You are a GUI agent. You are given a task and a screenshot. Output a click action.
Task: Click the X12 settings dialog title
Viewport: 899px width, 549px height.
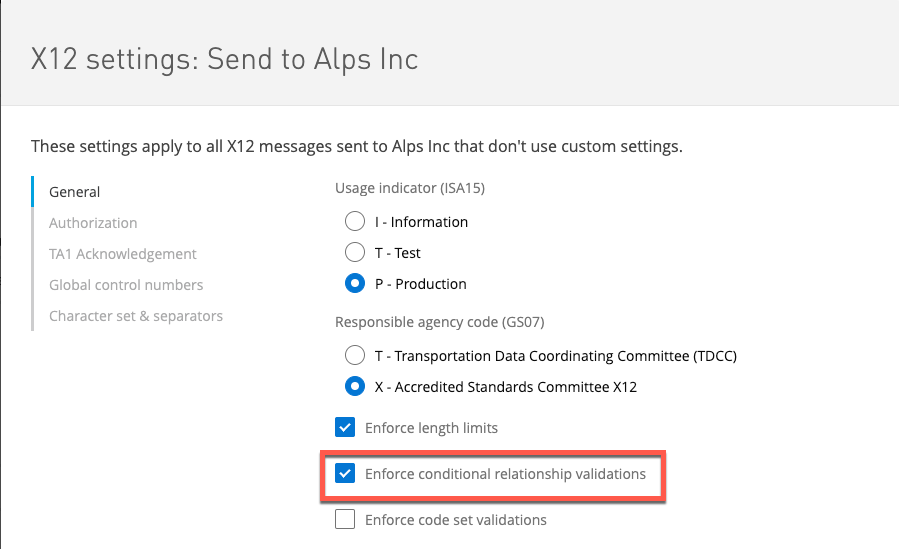click(224, 59)
